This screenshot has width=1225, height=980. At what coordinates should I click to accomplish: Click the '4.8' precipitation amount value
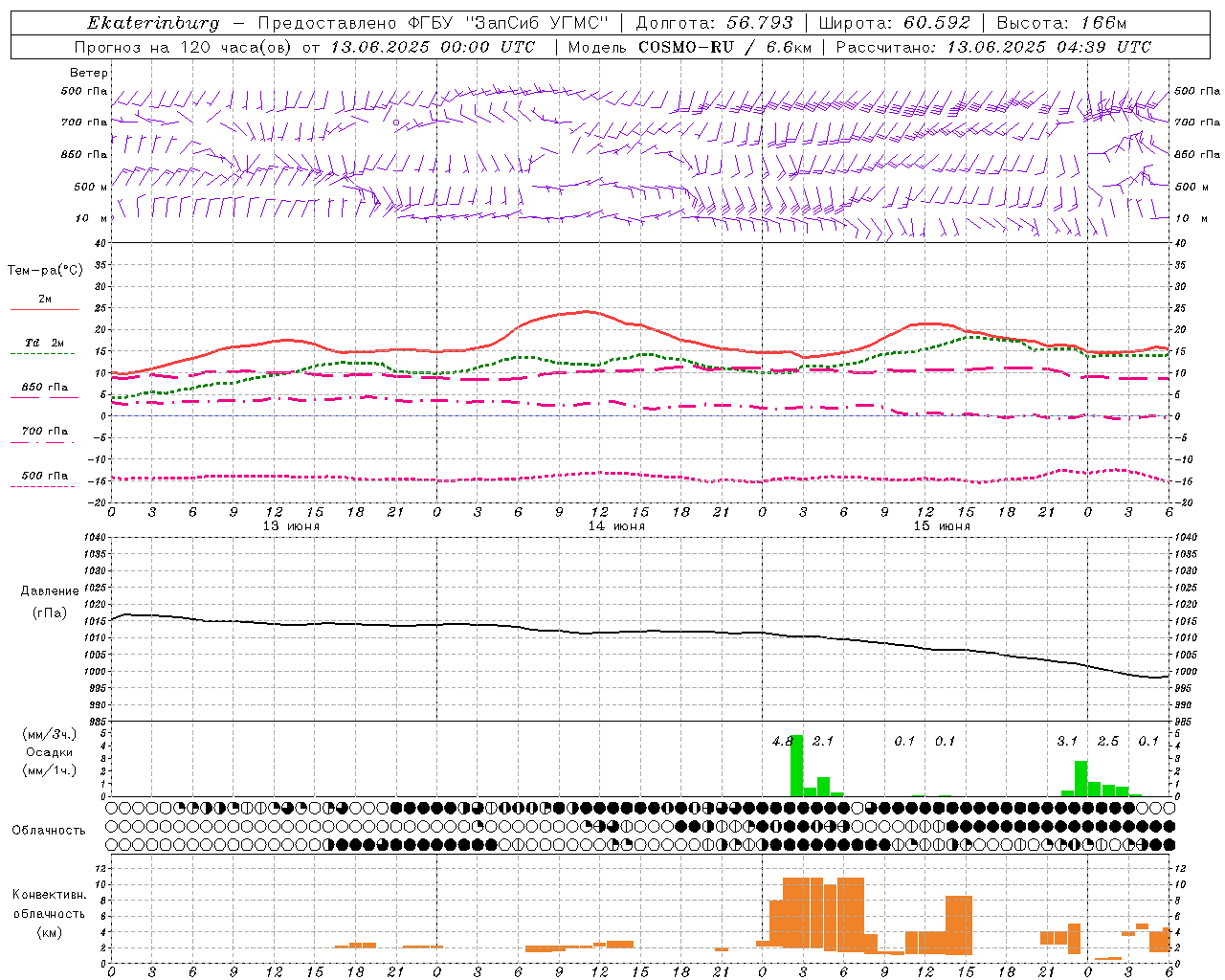(783, 742)
